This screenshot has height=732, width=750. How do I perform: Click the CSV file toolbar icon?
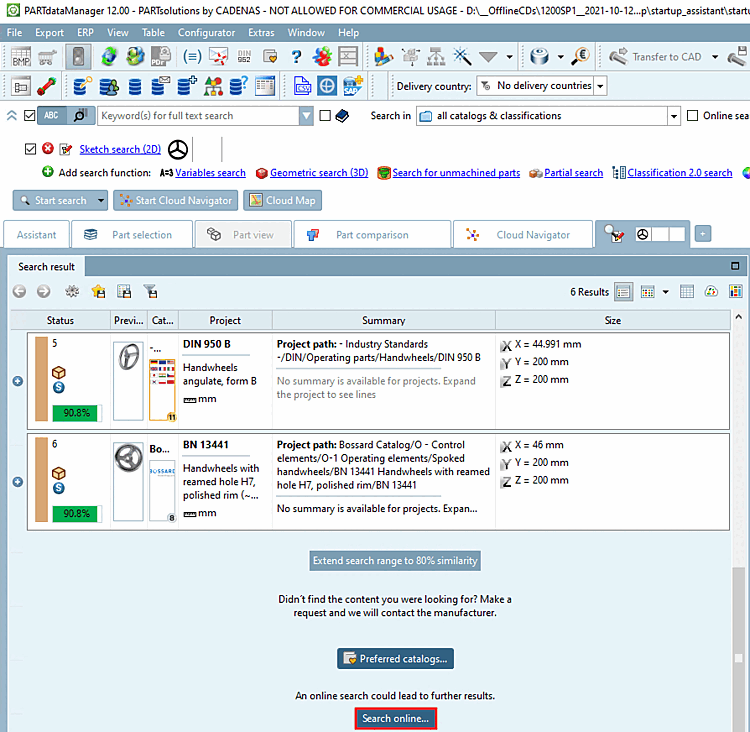click(302, 86)
